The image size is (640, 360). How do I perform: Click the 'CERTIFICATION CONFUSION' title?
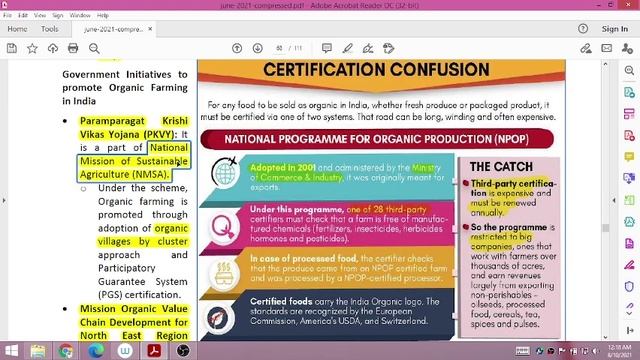(376, 70)
